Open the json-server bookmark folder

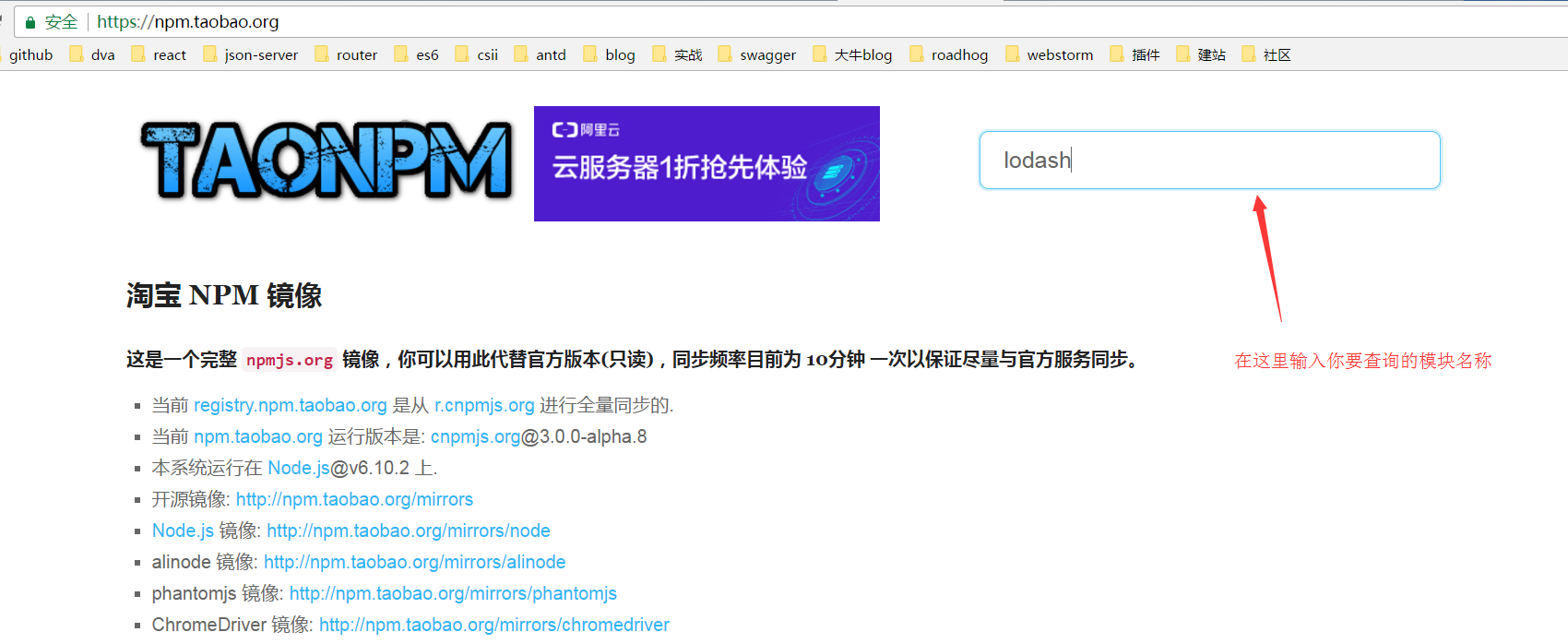click(x=251, y=54)
